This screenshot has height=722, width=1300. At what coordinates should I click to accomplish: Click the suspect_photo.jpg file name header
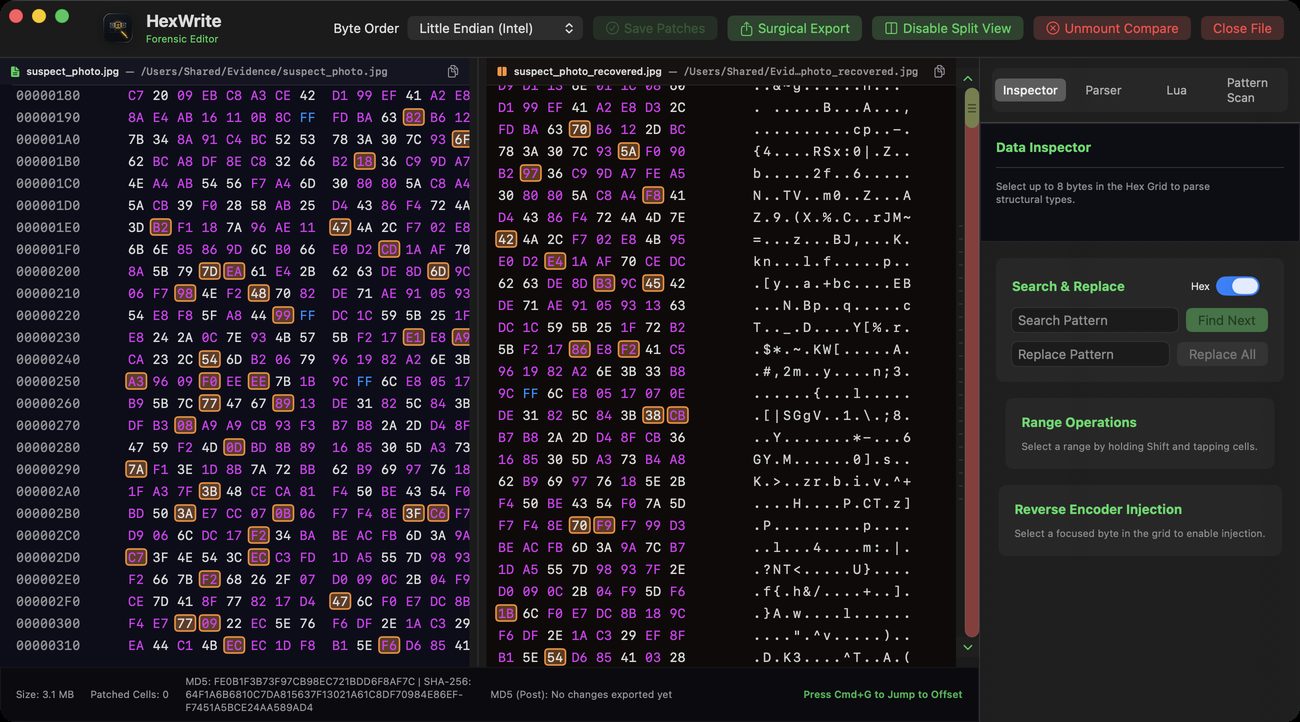click(x=72, y=72)
